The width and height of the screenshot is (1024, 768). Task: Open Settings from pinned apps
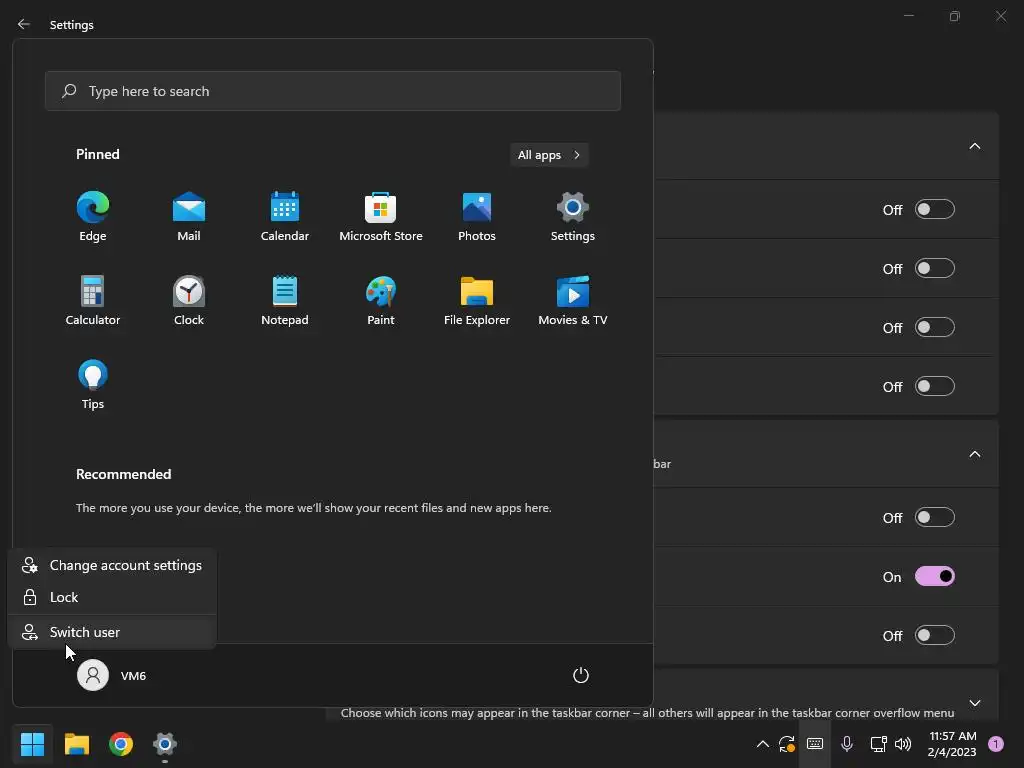click(x=573, y=216)
